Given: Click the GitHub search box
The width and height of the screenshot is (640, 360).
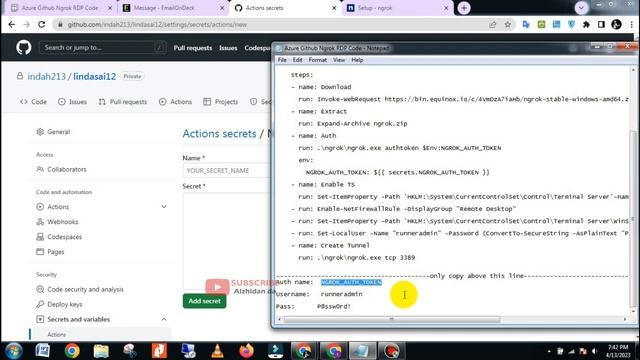Looking at the screenshot, I should (102, 48).
